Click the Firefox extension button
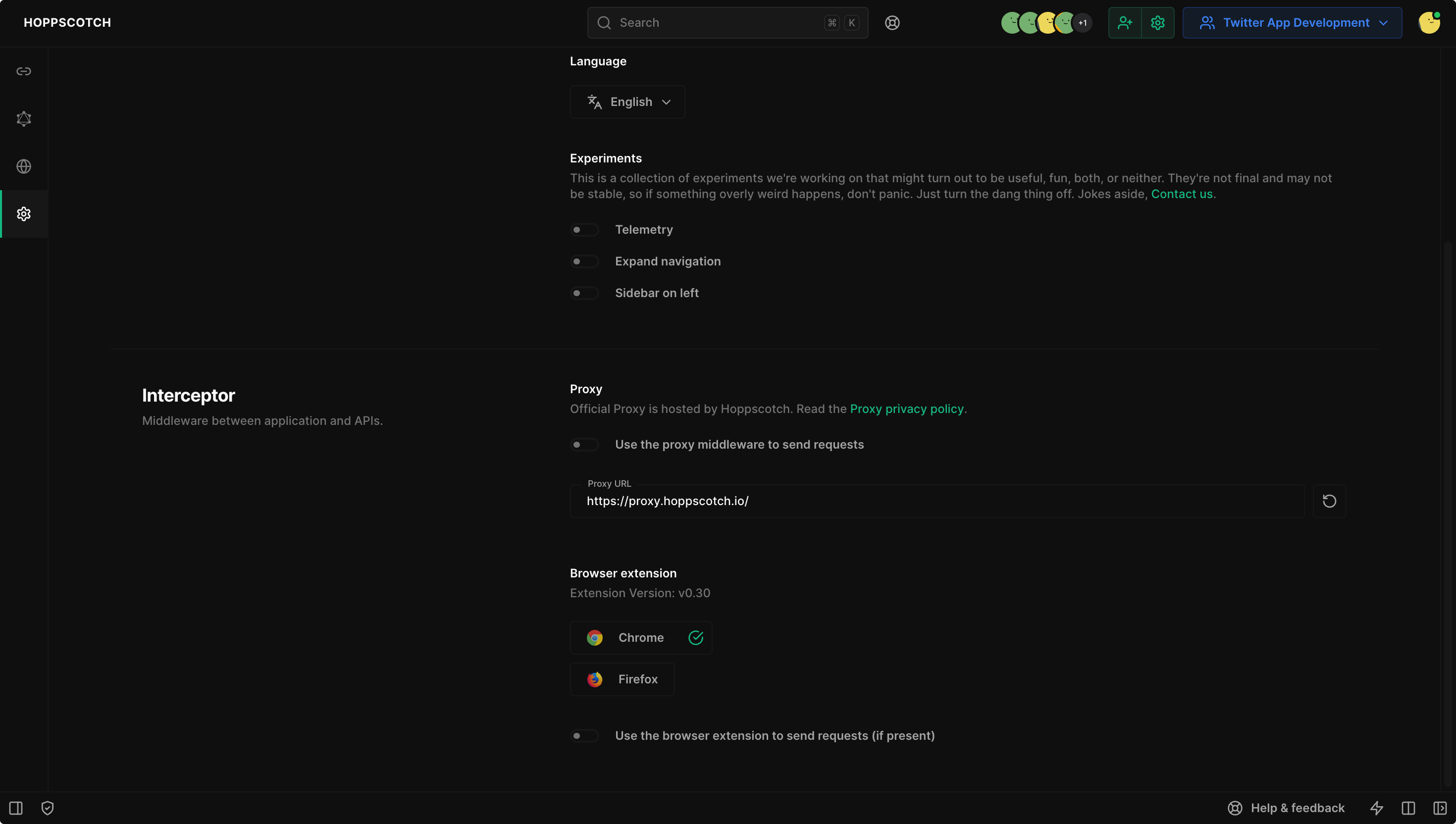Image resolution: width=1456 pixels, height=824 pixels. pos(623,679)
